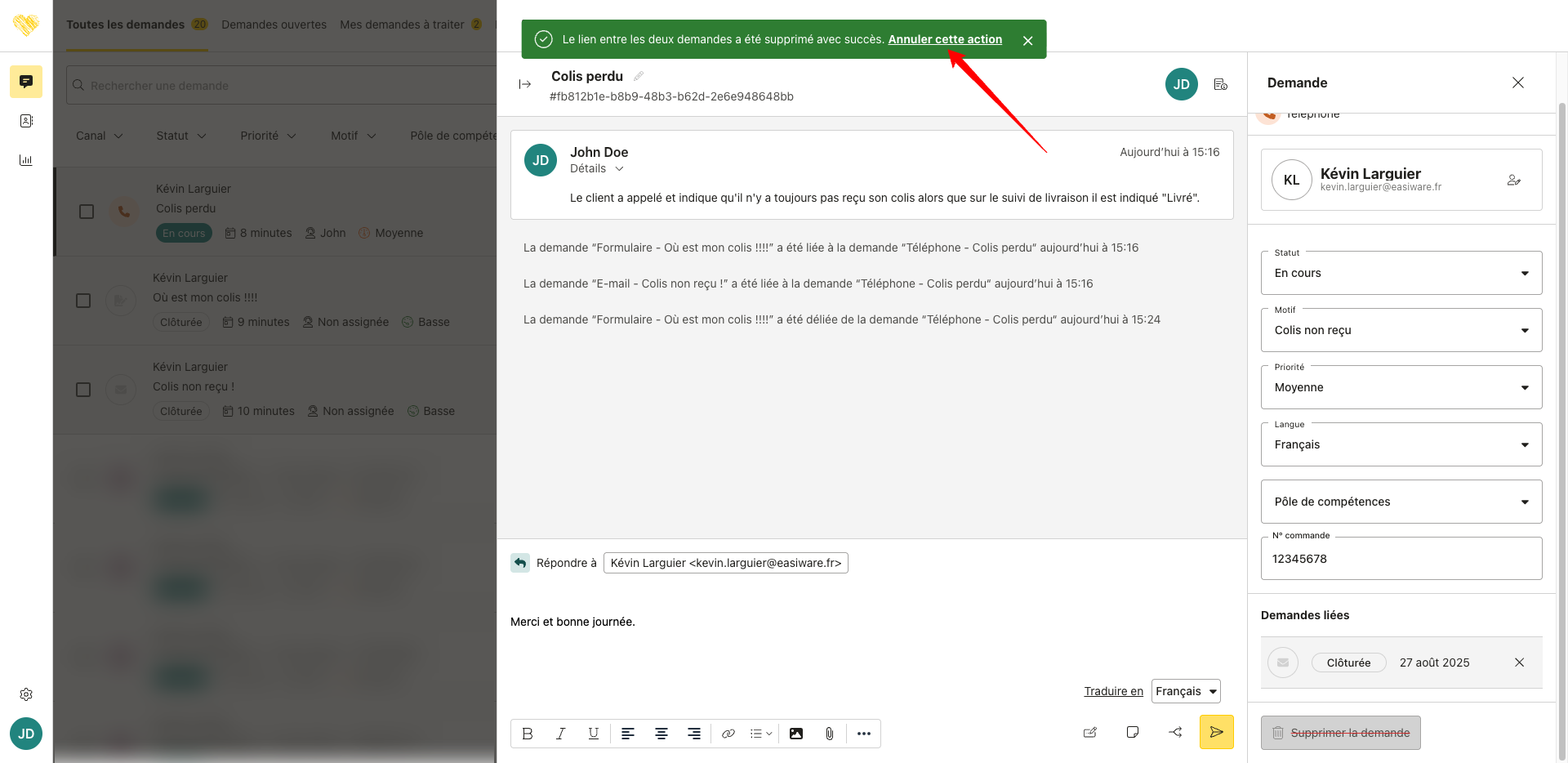Viewport: 1568px width, 763px height.
Task: Tick the 'Où est mon colis !!!!' checkbox
Action: 83,301
